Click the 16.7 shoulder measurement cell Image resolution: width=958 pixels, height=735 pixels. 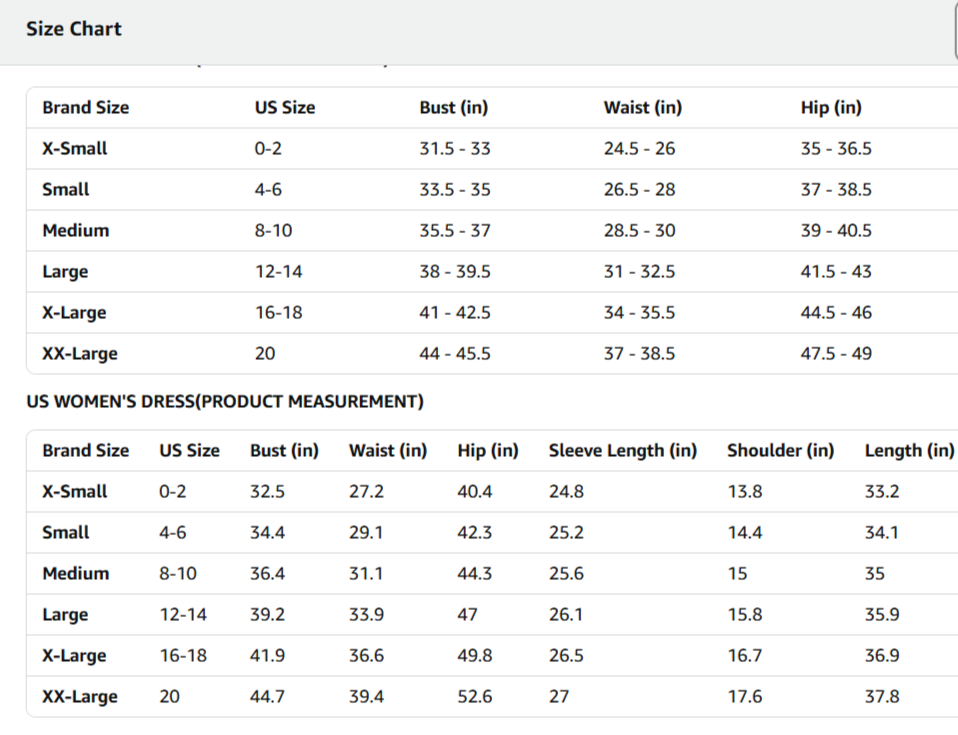745,656
